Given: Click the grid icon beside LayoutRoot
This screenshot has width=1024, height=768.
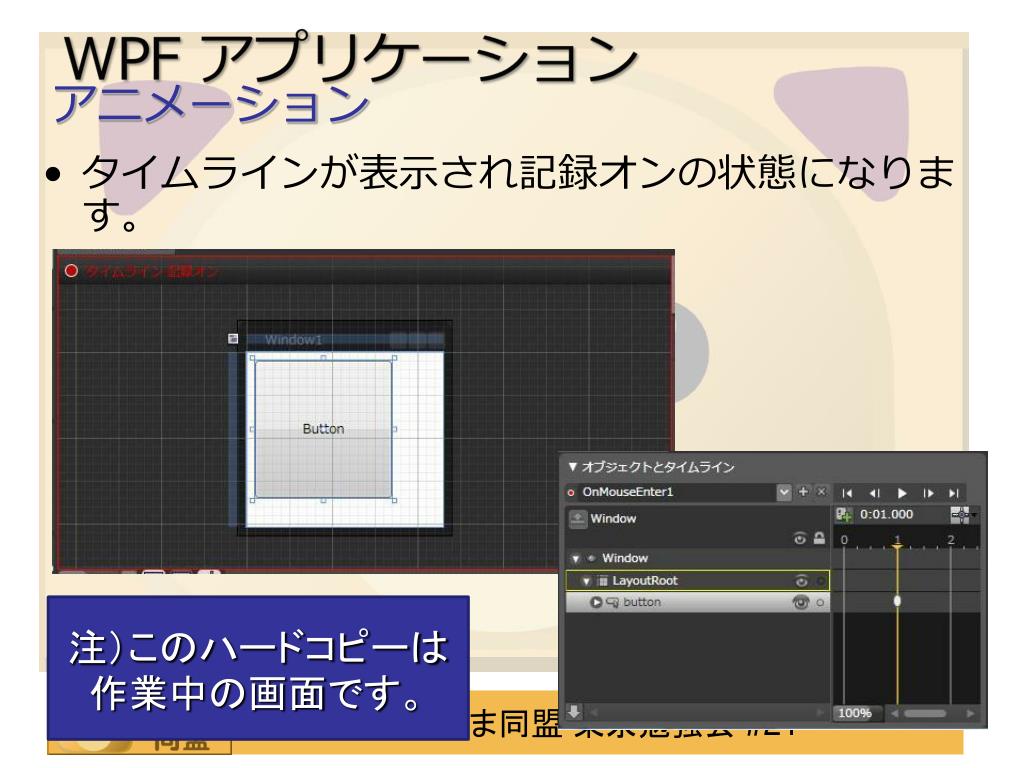Looking at the screenshot, I should pyautogui.click(x=603, y=581).
